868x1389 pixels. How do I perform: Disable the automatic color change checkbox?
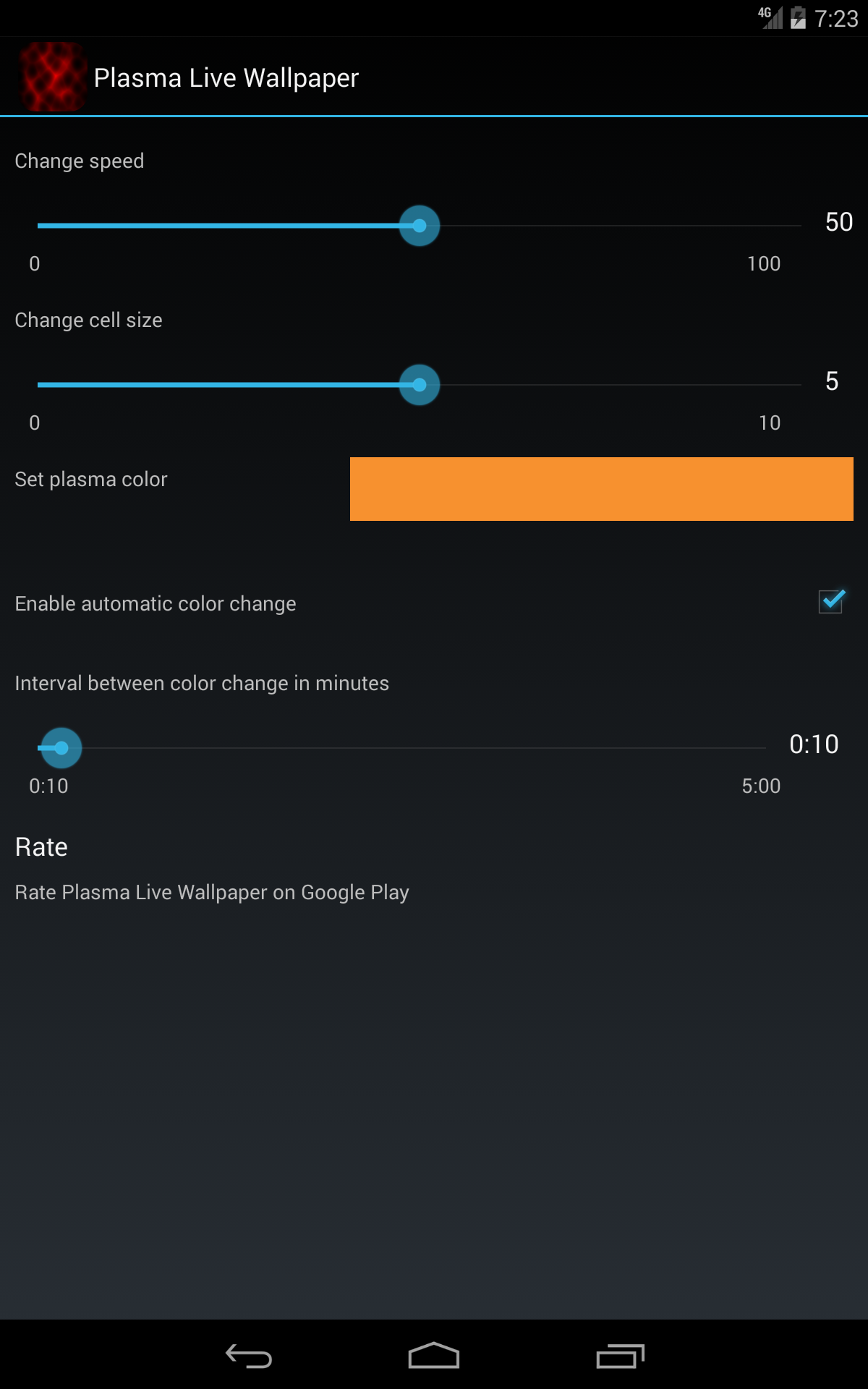tap(831, 601)
